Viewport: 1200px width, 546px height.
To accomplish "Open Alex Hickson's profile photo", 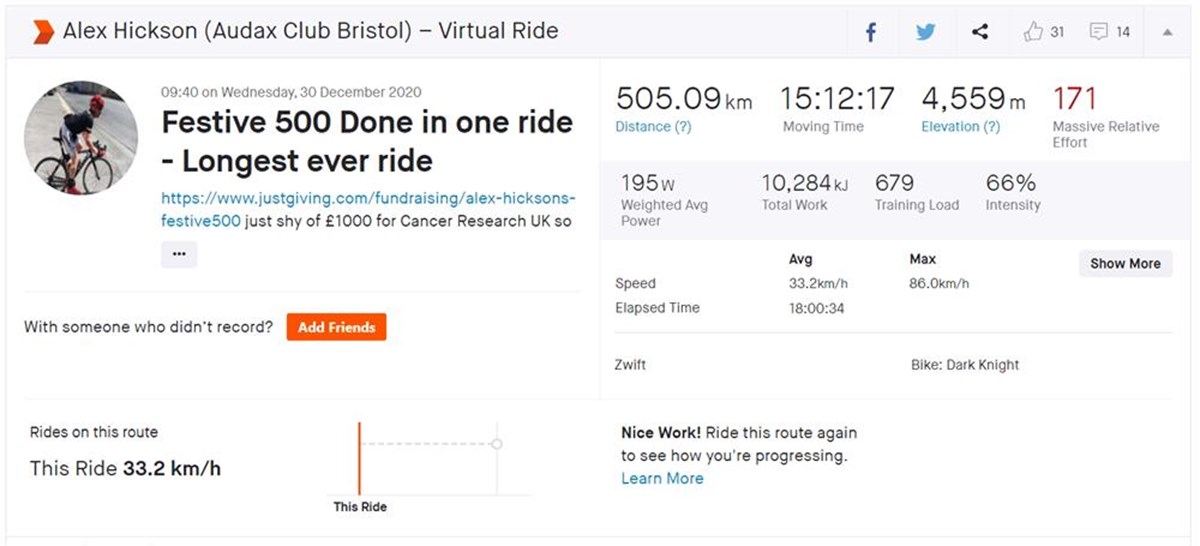I will 81,139.
